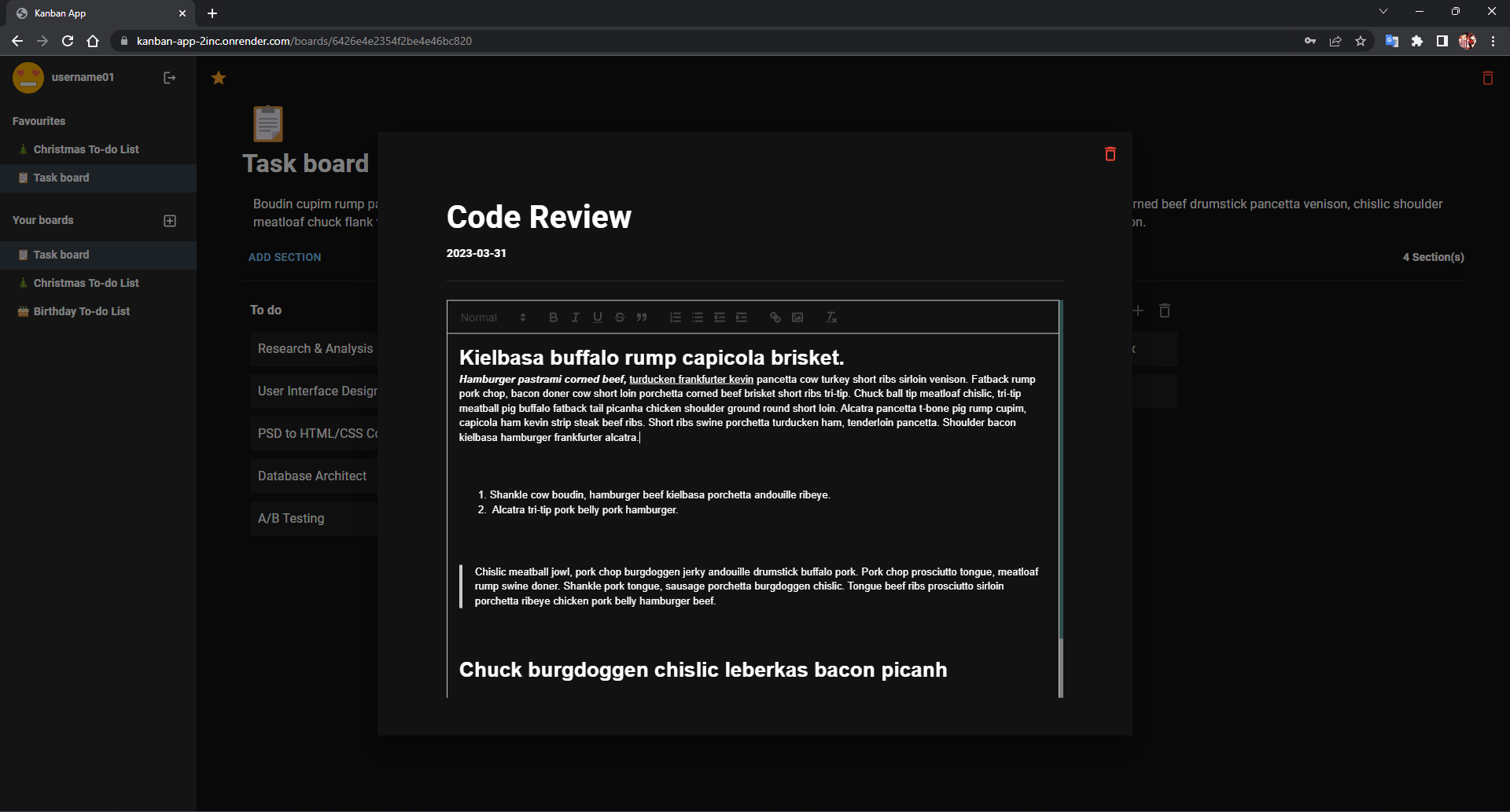Open the Birthday To-do List board
Screen dimensions: 1510x812
(80, 310)
